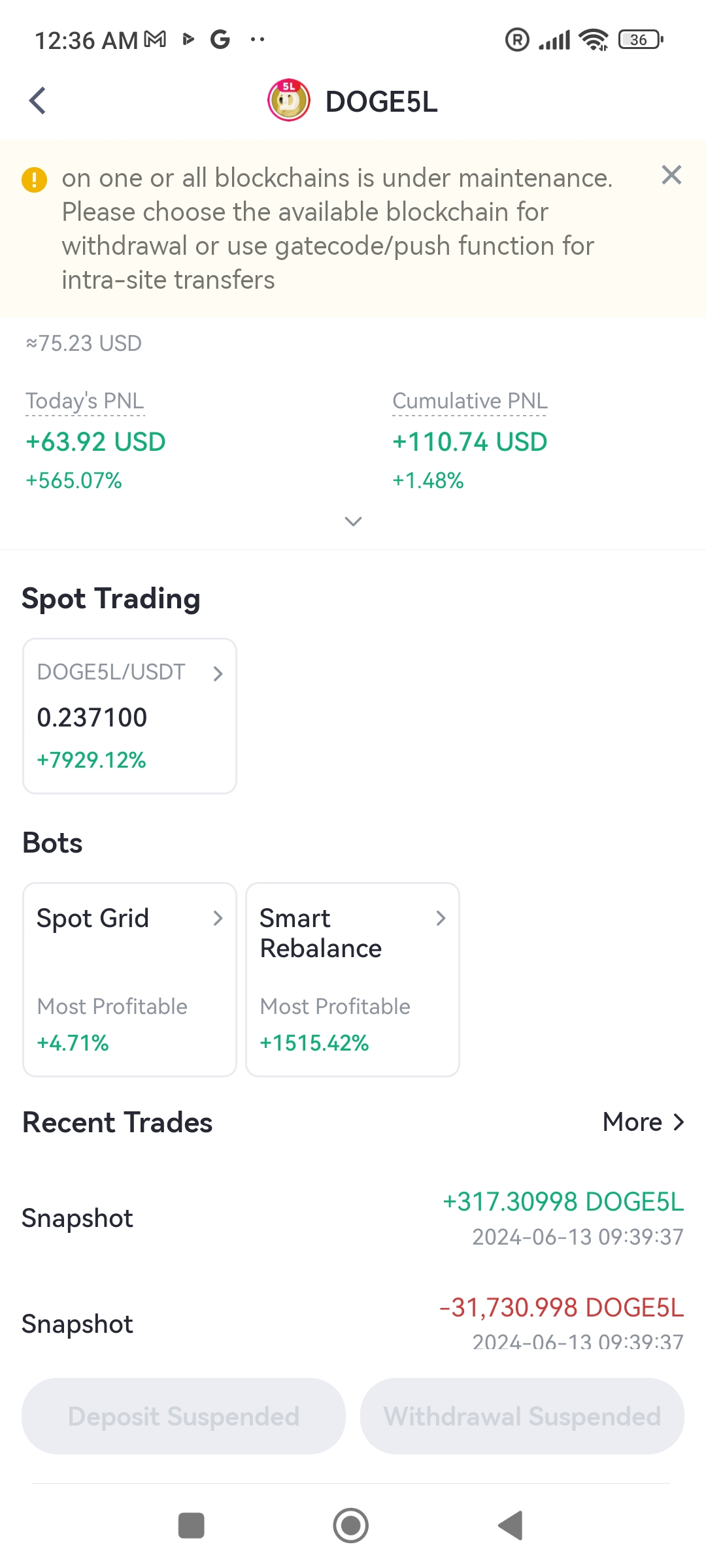
Task: Tap the Spot Grid arrow chevron
Action: click(218, 918)
